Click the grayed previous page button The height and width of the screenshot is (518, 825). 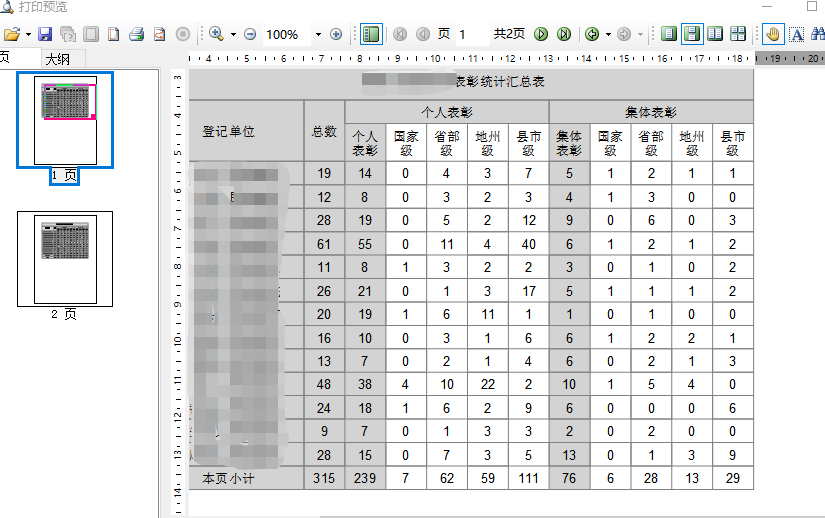[x=423, y=35]
